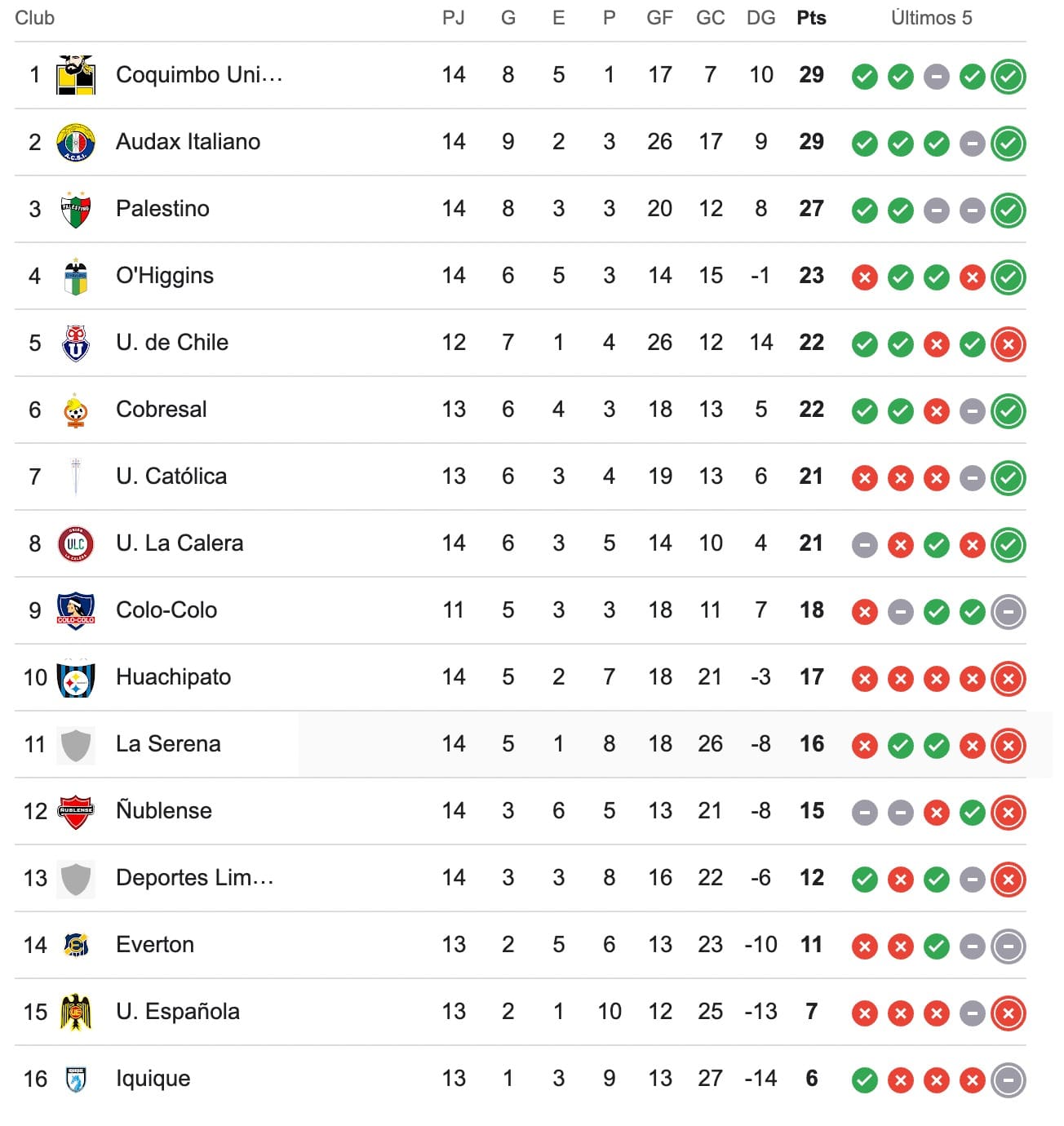Click the Audax Italiano club crest
Screen dimensions: 1064x1126
click(x=76, y=142)
